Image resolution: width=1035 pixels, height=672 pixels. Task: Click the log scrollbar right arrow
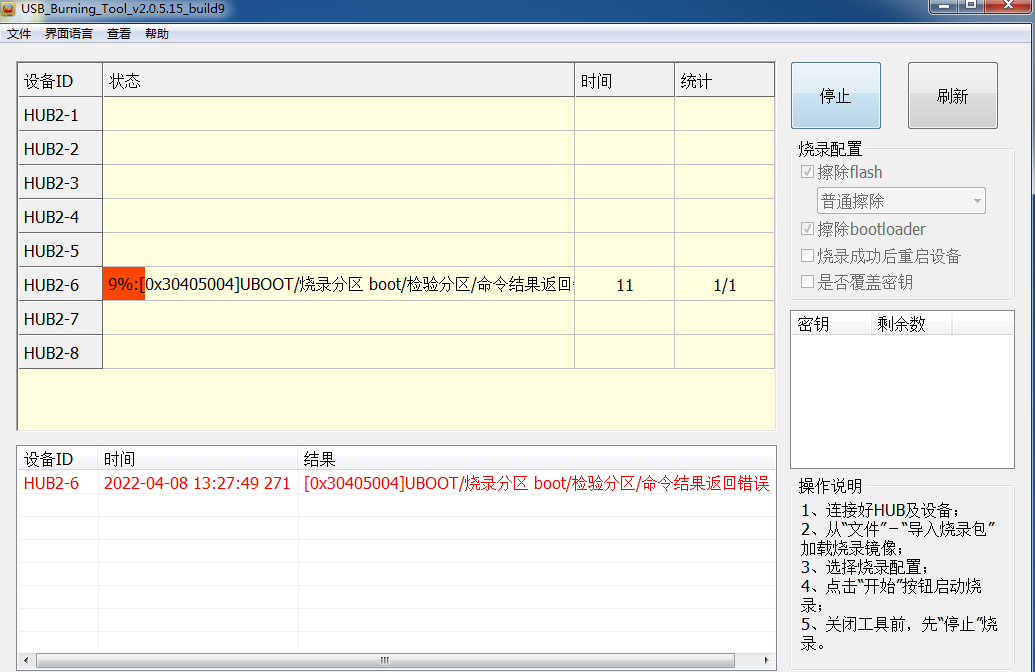[766, 660]
